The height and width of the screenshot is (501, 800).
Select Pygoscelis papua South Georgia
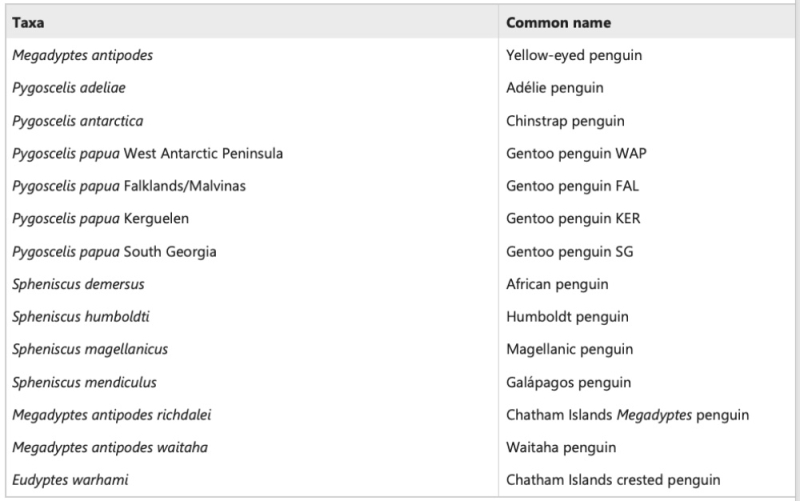[115, 252]
